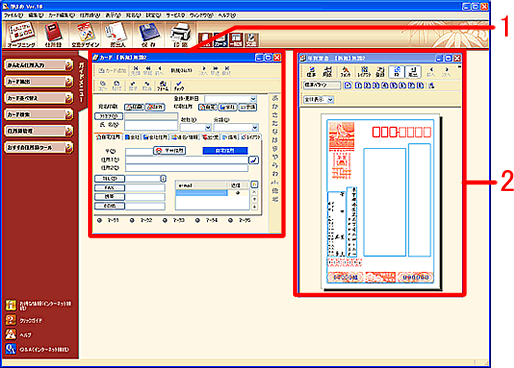Open the オープニング opening screen icon

point(21,34)
